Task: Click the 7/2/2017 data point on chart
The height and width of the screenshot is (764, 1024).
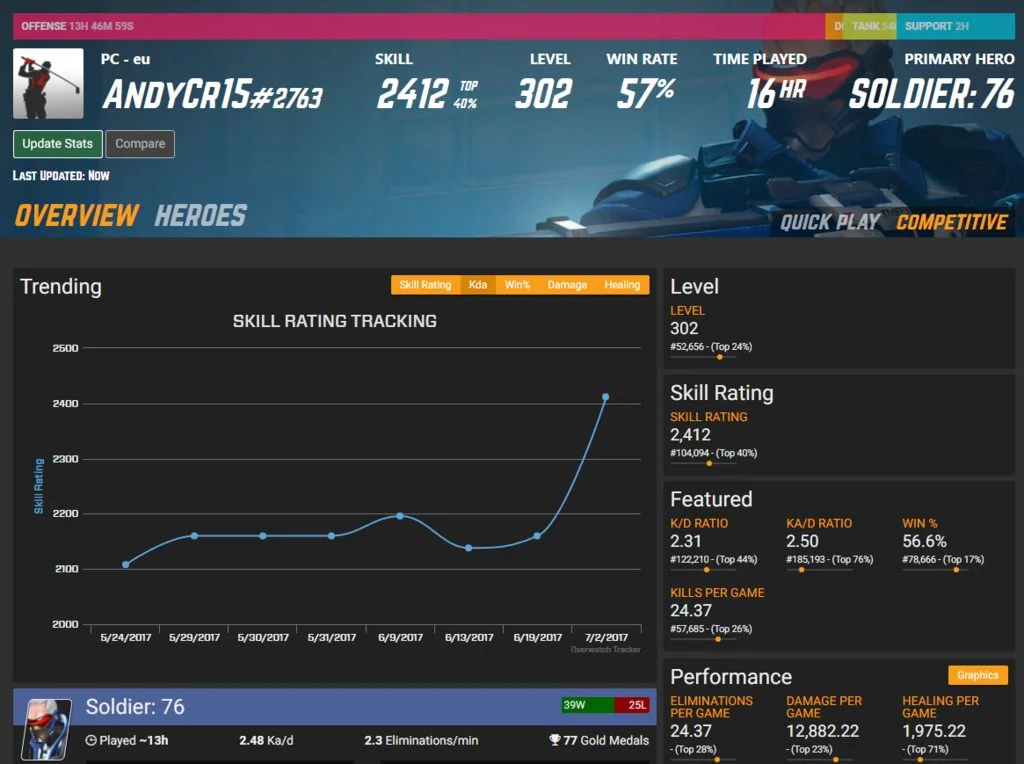Action: (605, 397)
